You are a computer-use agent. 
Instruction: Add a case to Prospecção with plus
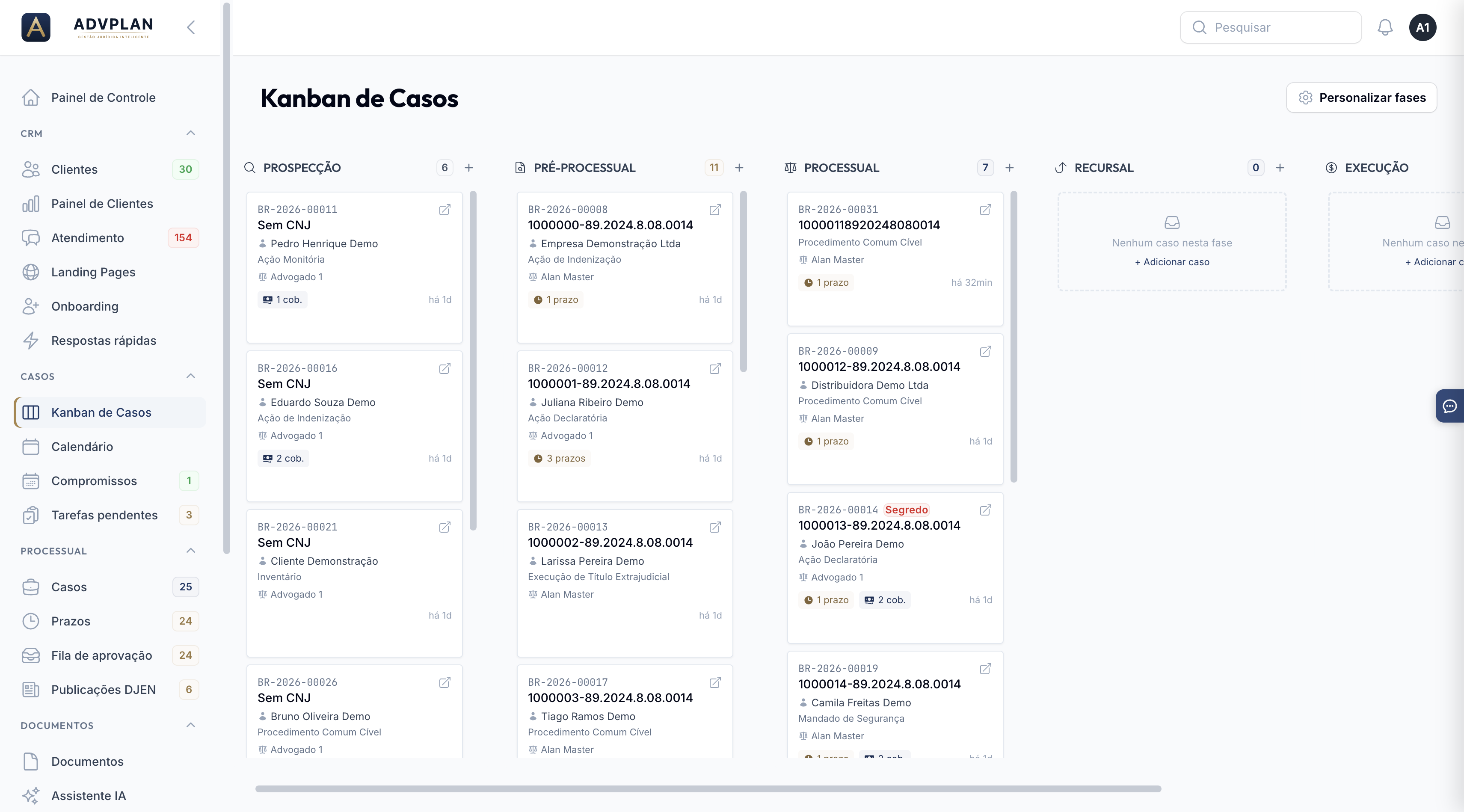(469, 168)
